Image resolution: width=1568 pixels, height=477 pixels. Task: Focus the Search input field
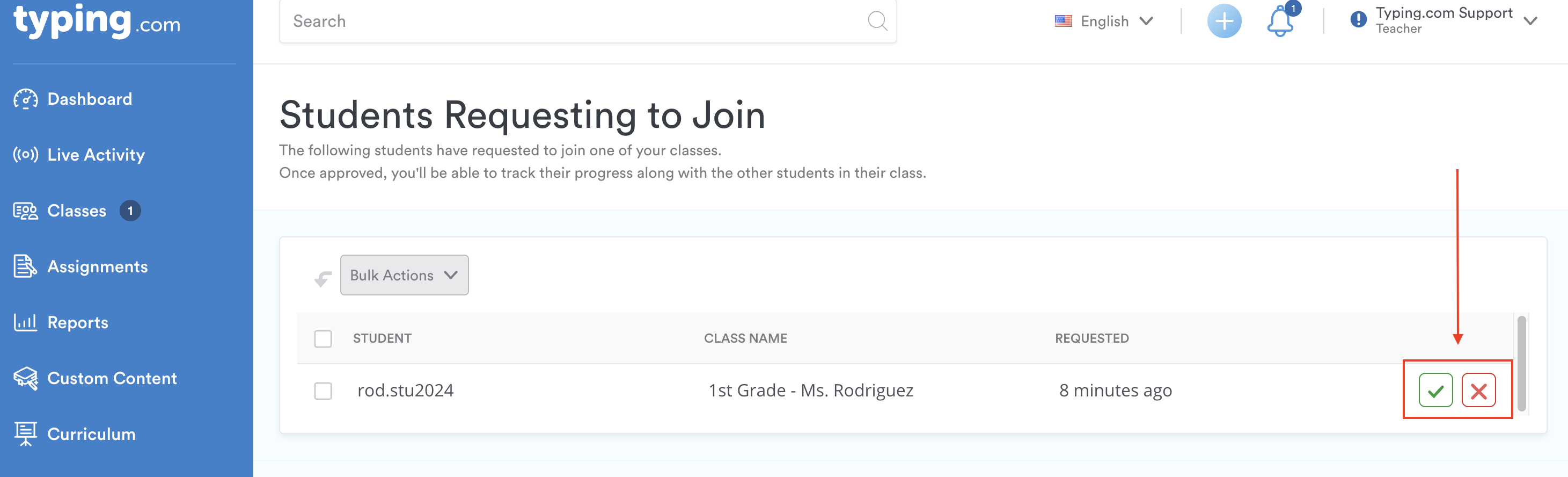(x=572, y=21)
